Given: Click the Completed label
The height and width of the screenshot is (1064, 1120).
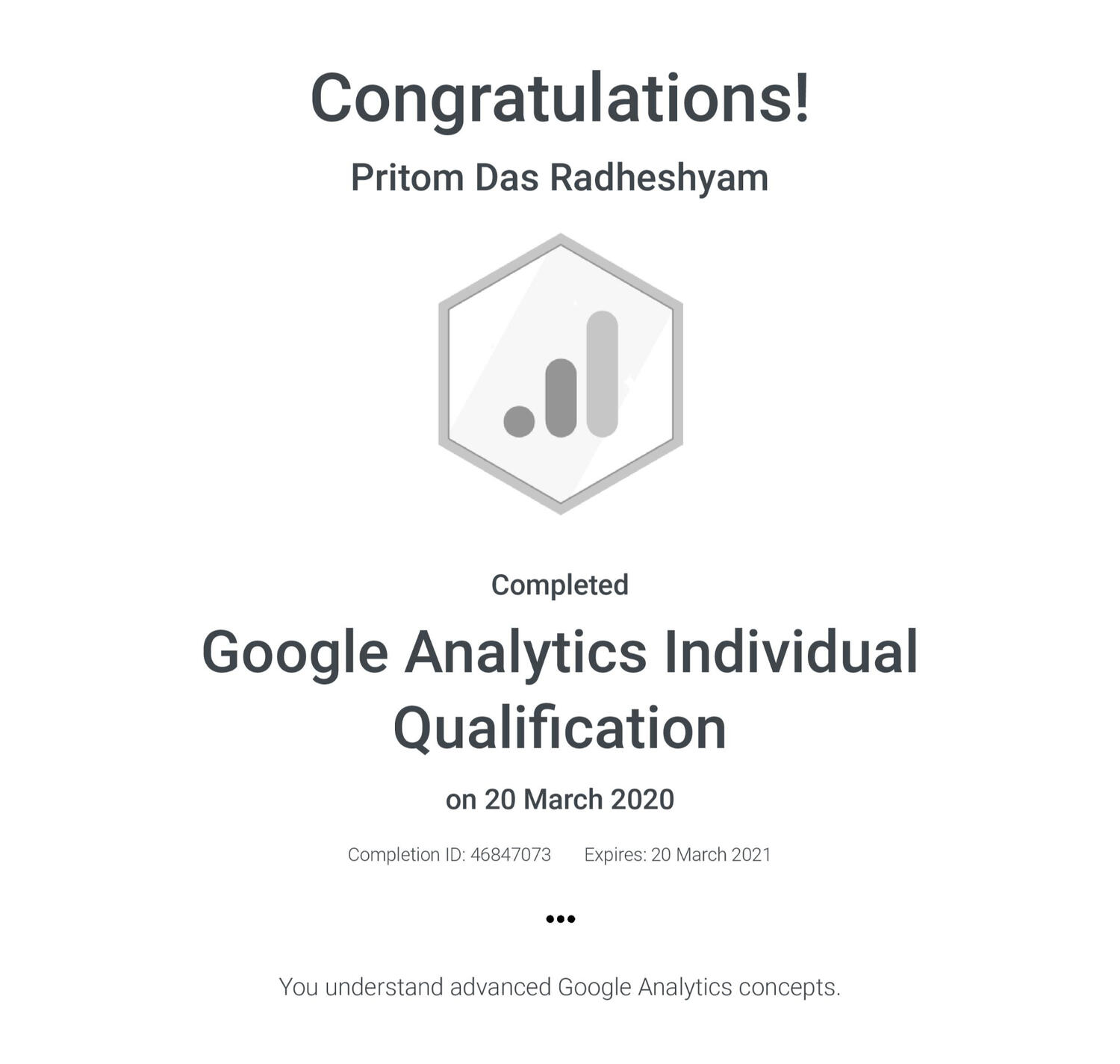Looking at the screenshot, I should [560, 585].
